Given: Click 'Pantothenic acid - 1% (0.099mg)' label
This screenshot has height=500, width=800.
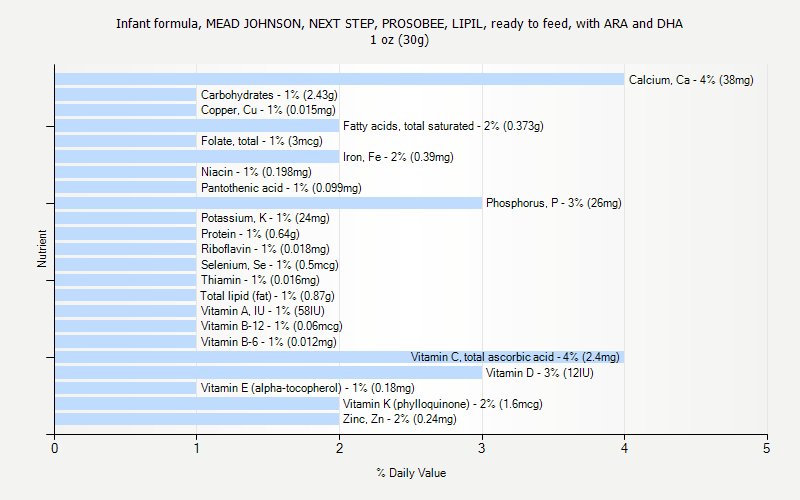Looking at the screenshot, I should click(x=281, y=188).
